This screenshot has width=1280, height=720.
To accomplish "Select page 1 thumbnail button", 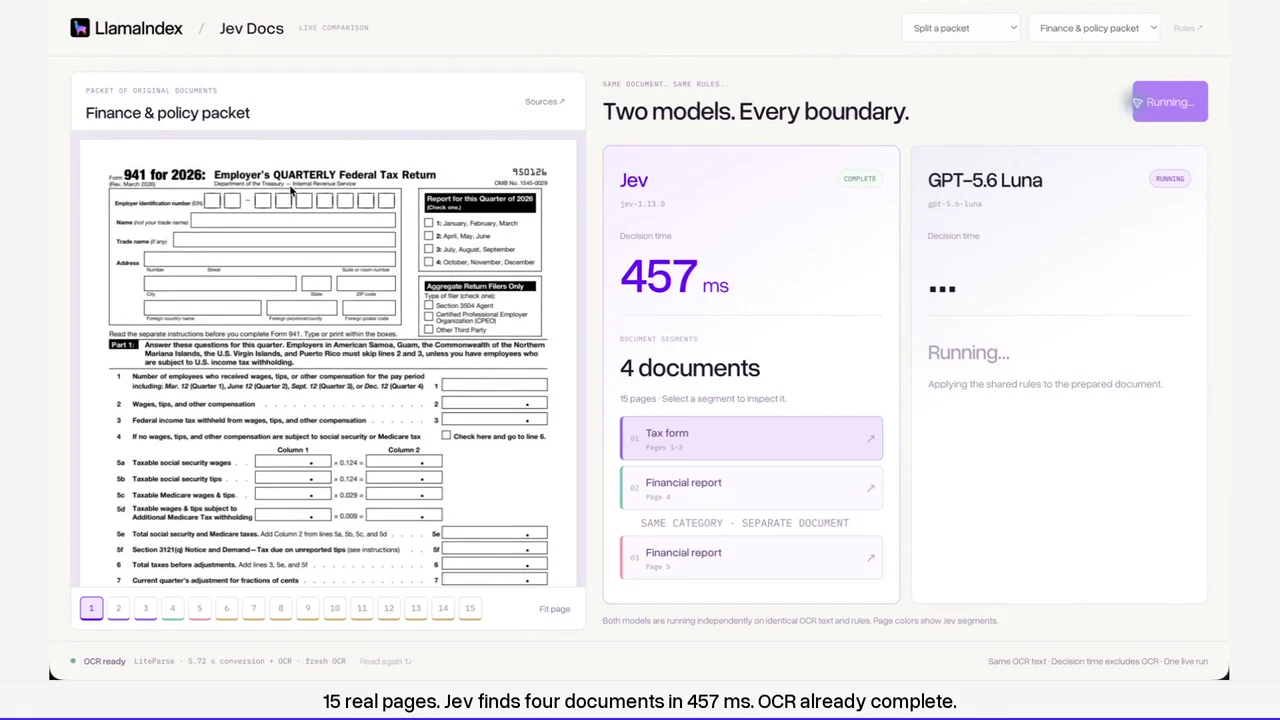I will click(91, 608).
